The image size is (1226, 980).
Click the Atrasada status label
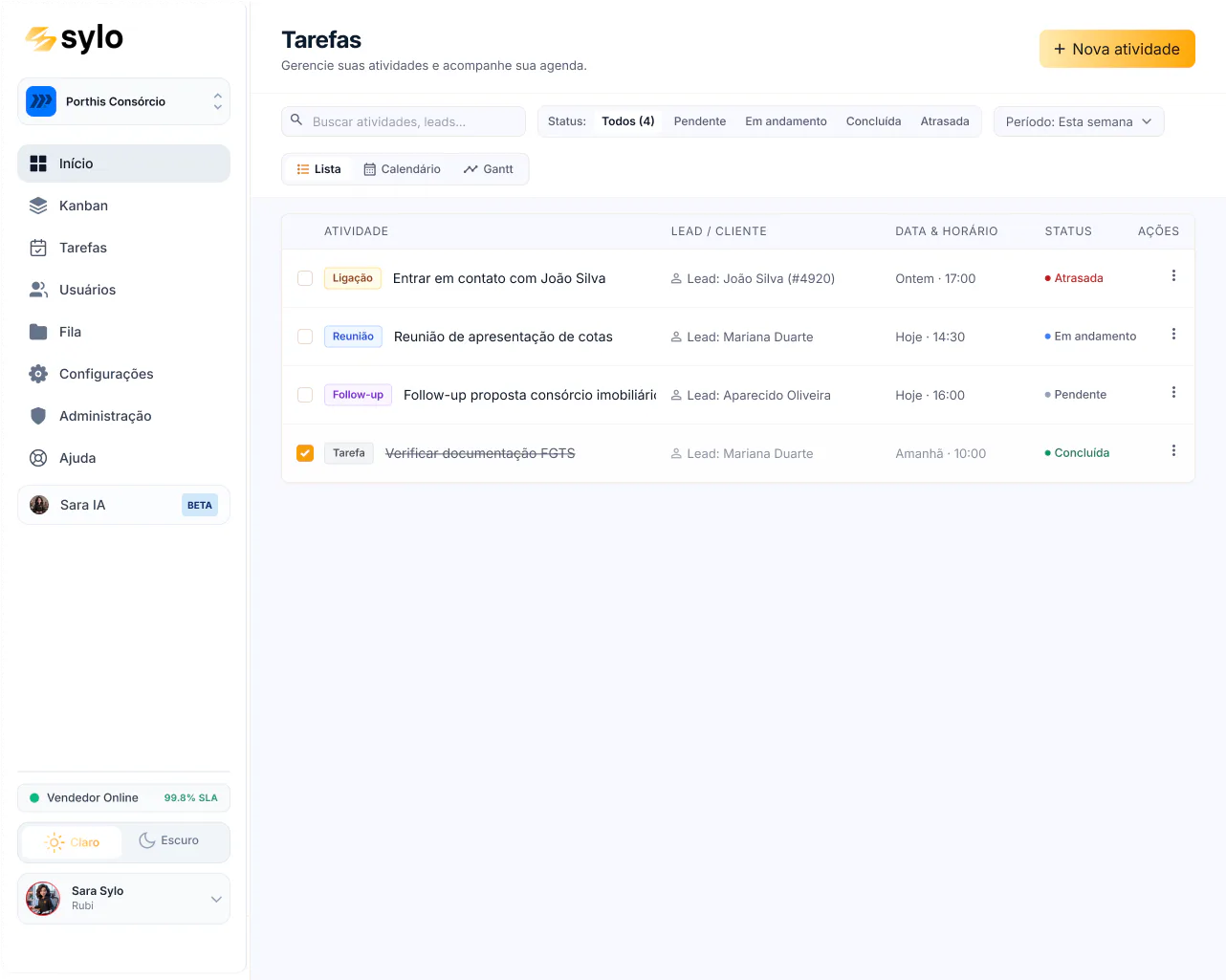(x=1074, y=278)
